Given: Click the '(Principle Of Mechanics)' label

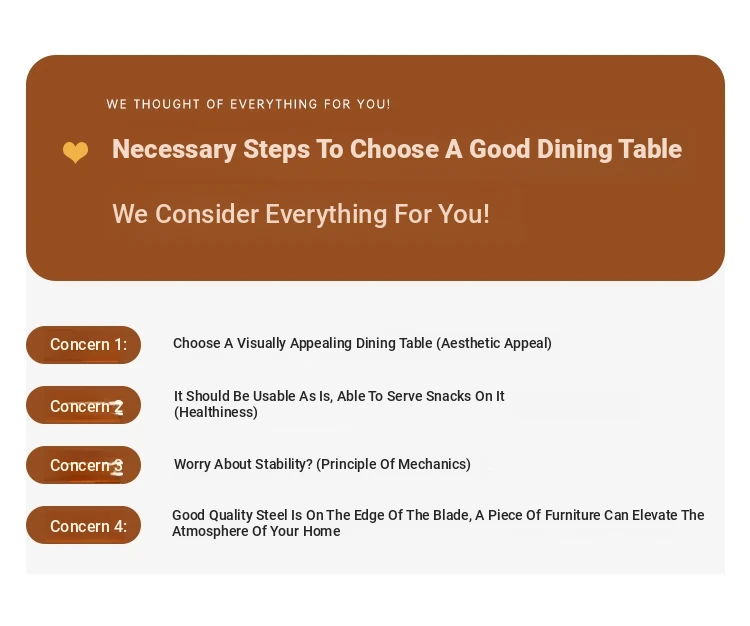Looking at the screenshot, I should [394, 464].
